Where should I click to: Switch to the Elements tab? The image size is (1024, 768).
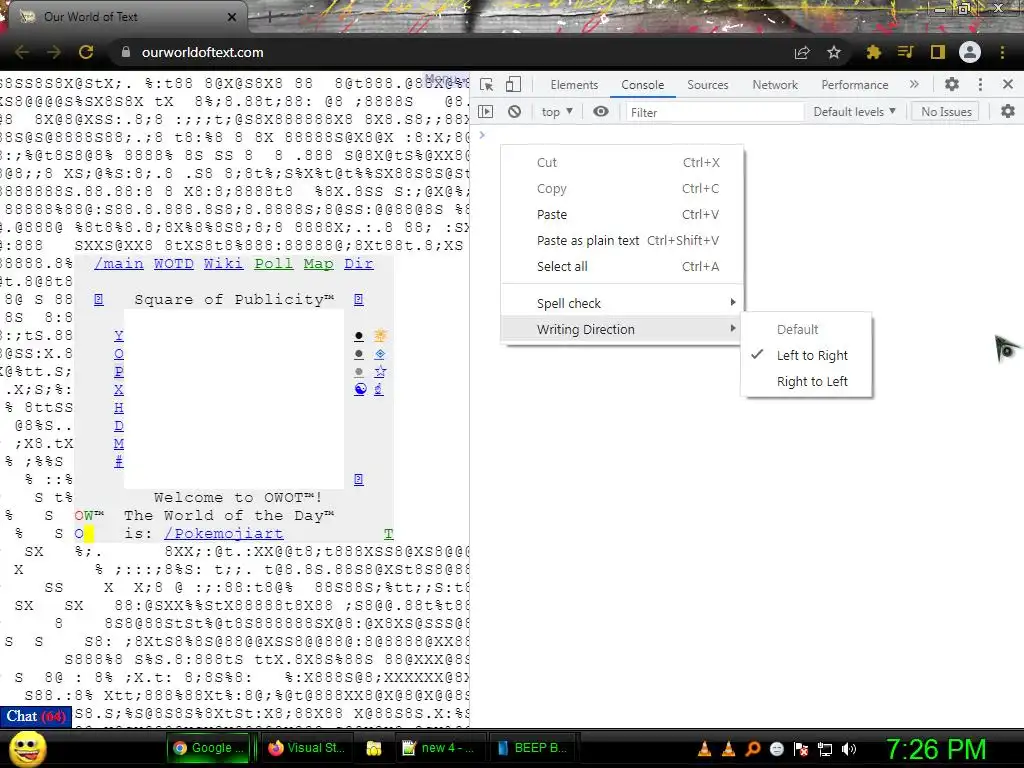coord(574,85)
